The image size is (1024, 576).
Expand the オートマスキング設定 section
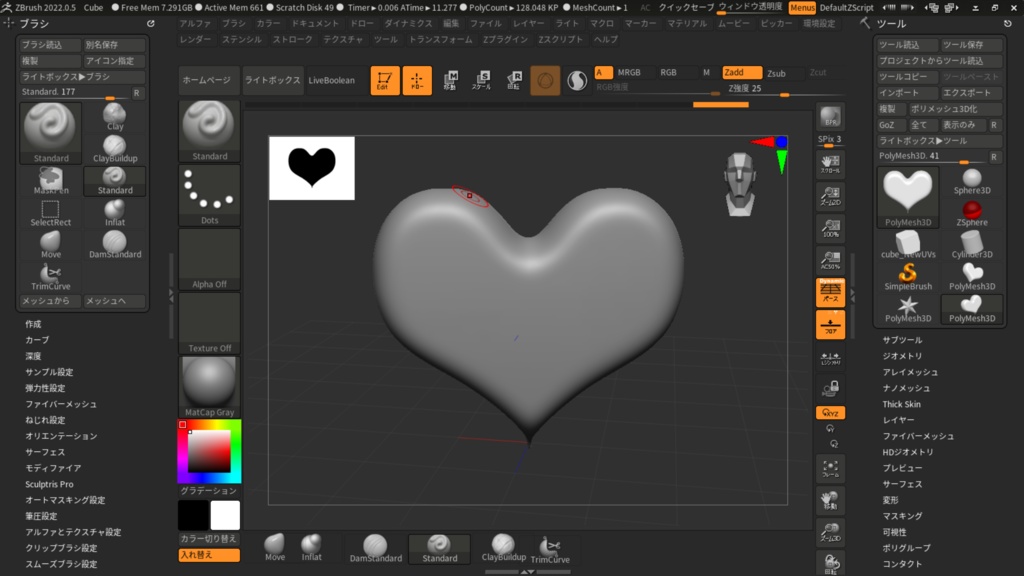(x=65, y=500)
